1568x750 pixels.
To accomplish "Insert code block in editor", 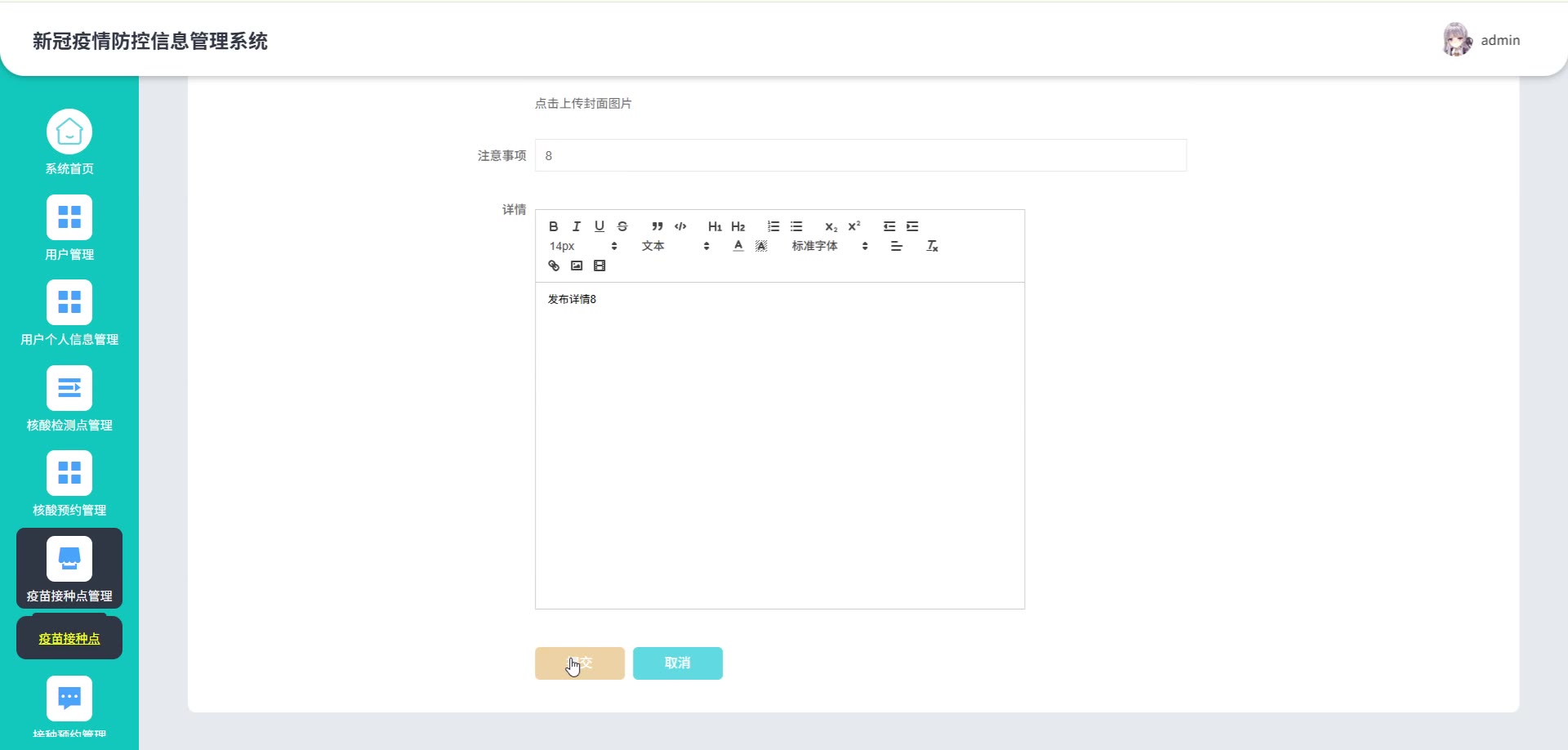I will (x=680, y=226).
